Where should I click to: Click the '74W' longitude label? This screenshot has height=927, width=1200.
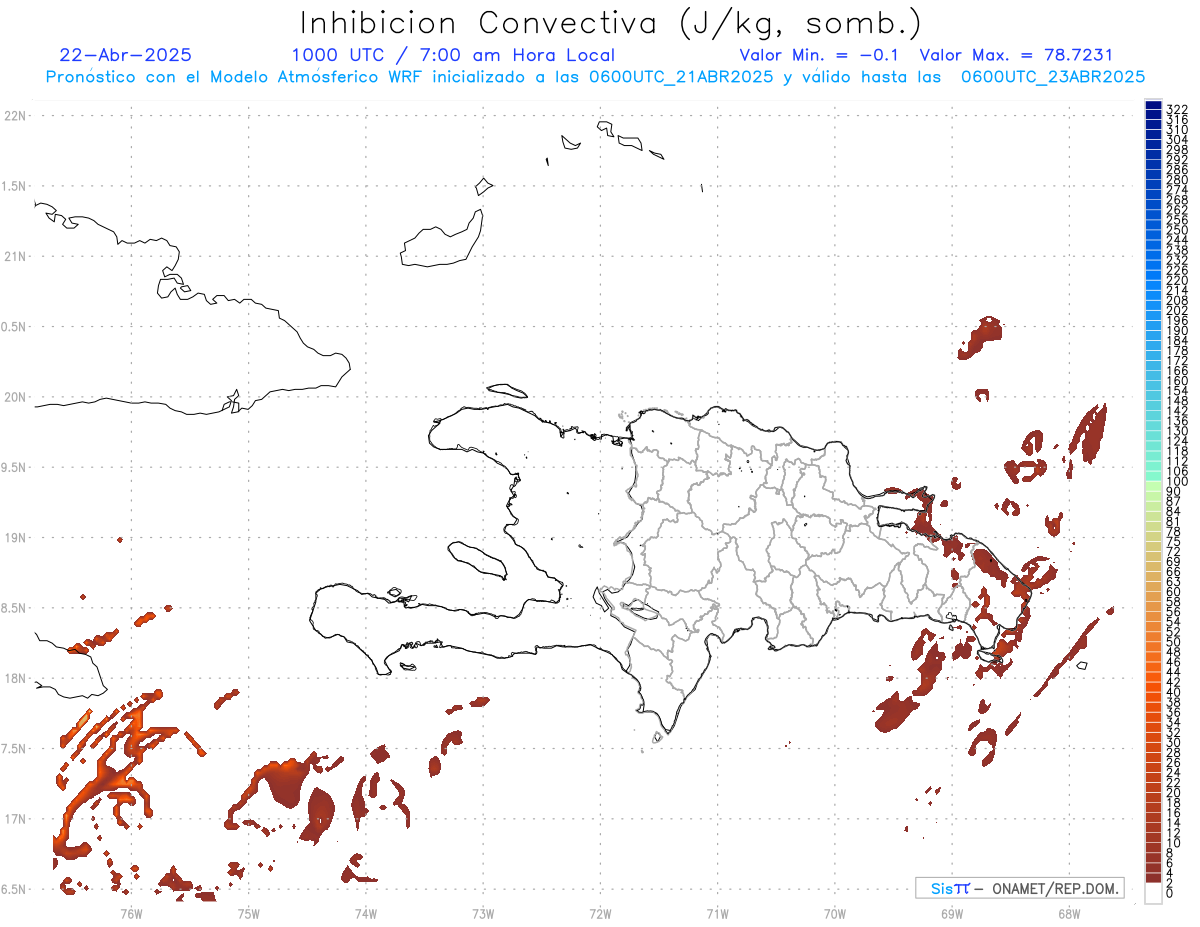366,913
